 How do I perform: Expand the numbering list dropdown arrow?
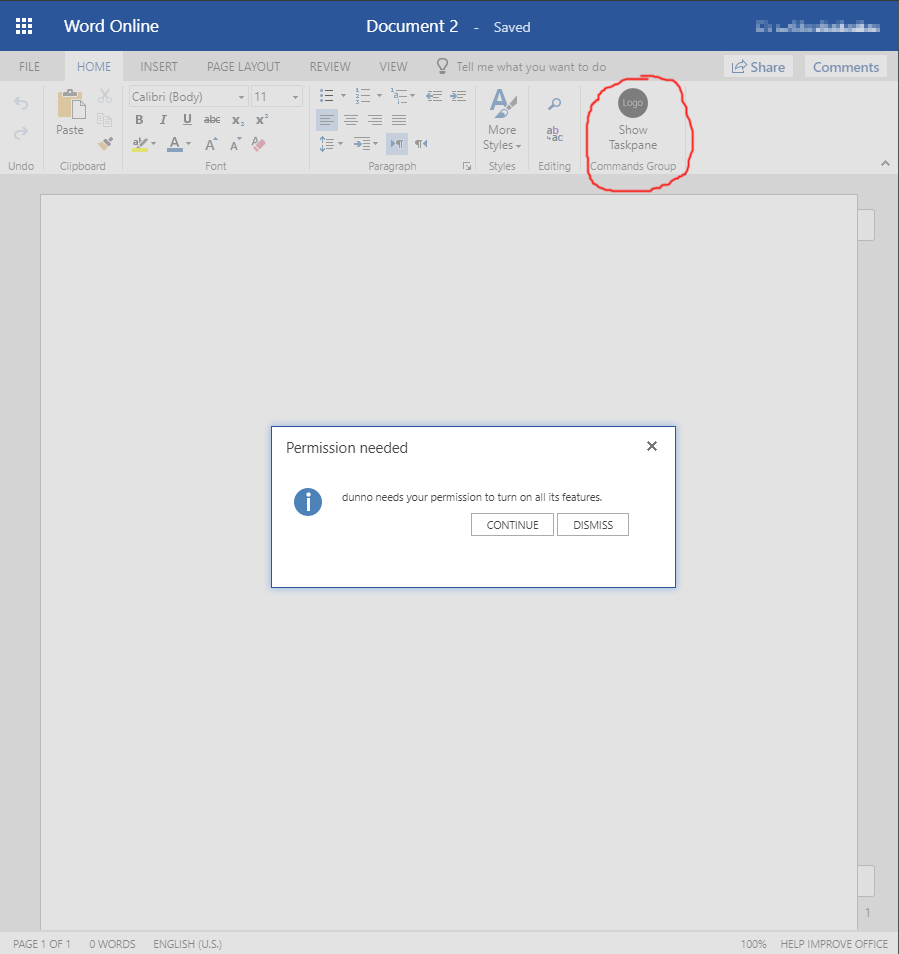click(x=379, y=96)
